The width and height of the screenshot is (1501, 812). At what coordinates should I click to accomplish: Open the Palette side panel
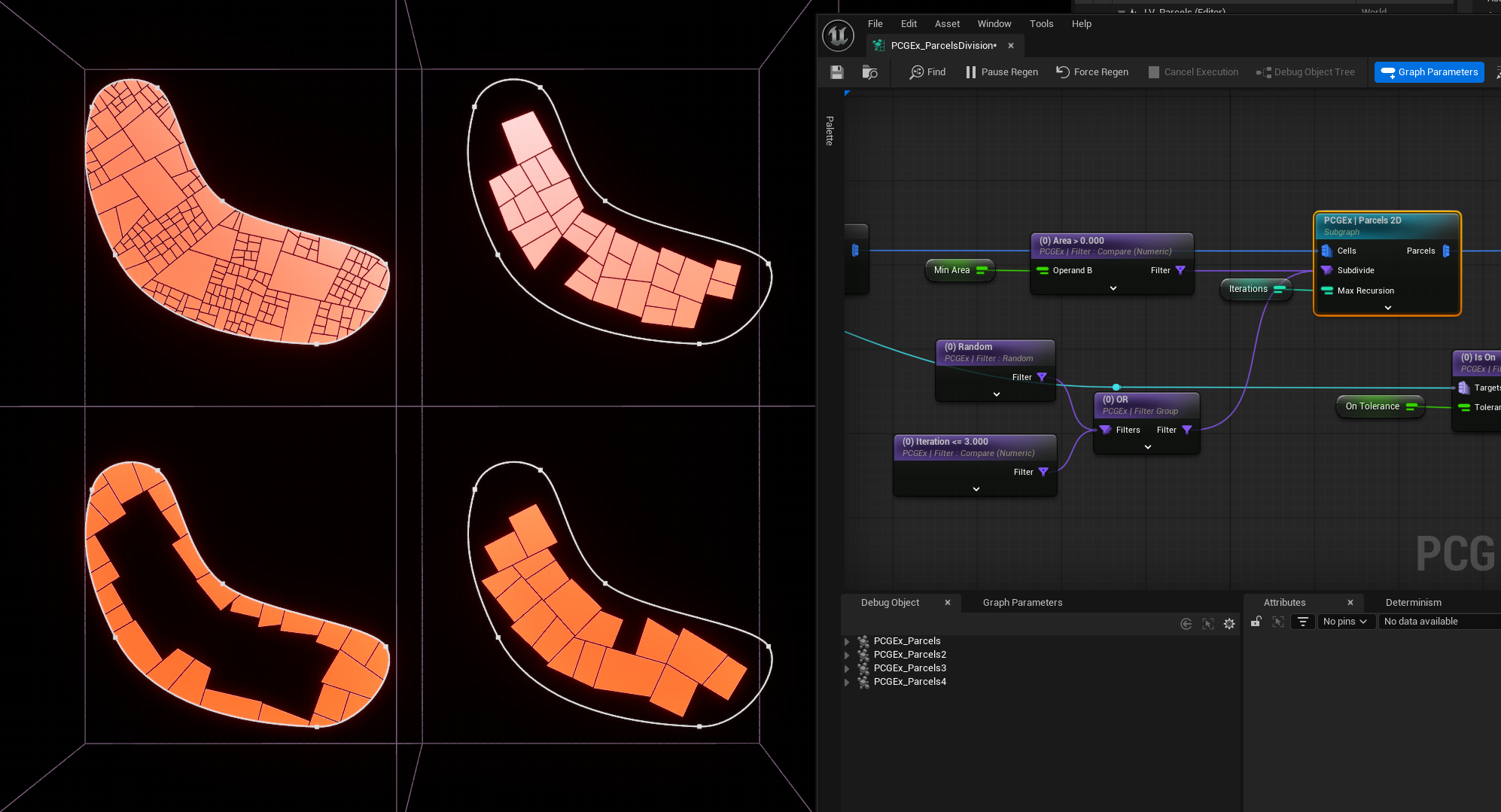[830, 131]
